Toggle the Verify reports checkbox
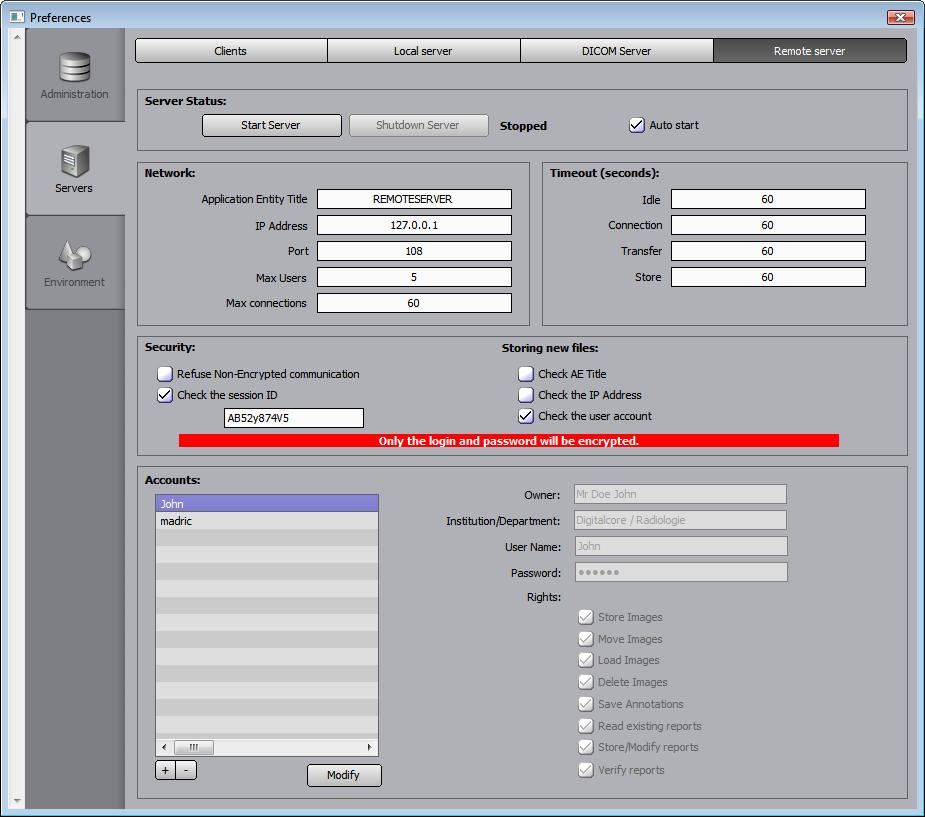 coord(586,770)
